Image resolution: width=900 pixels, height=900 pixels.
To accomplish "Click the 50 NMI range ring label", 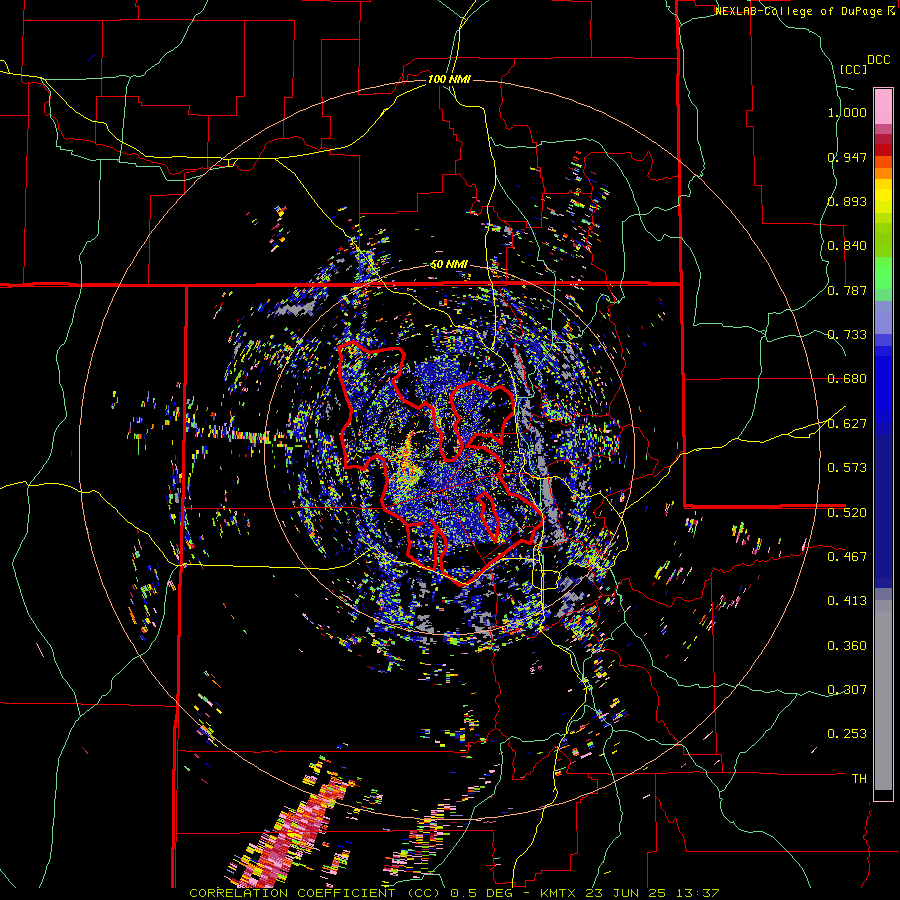I will point(449,265).
